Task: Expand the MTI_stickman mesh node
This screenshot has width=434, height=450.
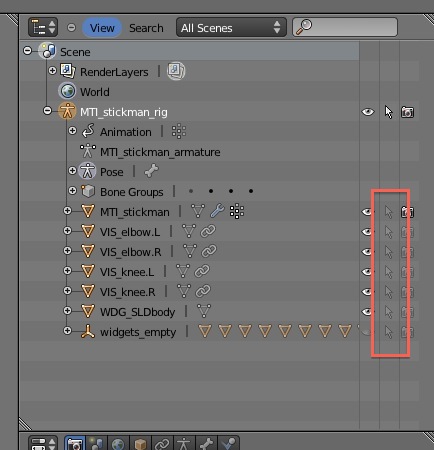Action: coord(68,211)
